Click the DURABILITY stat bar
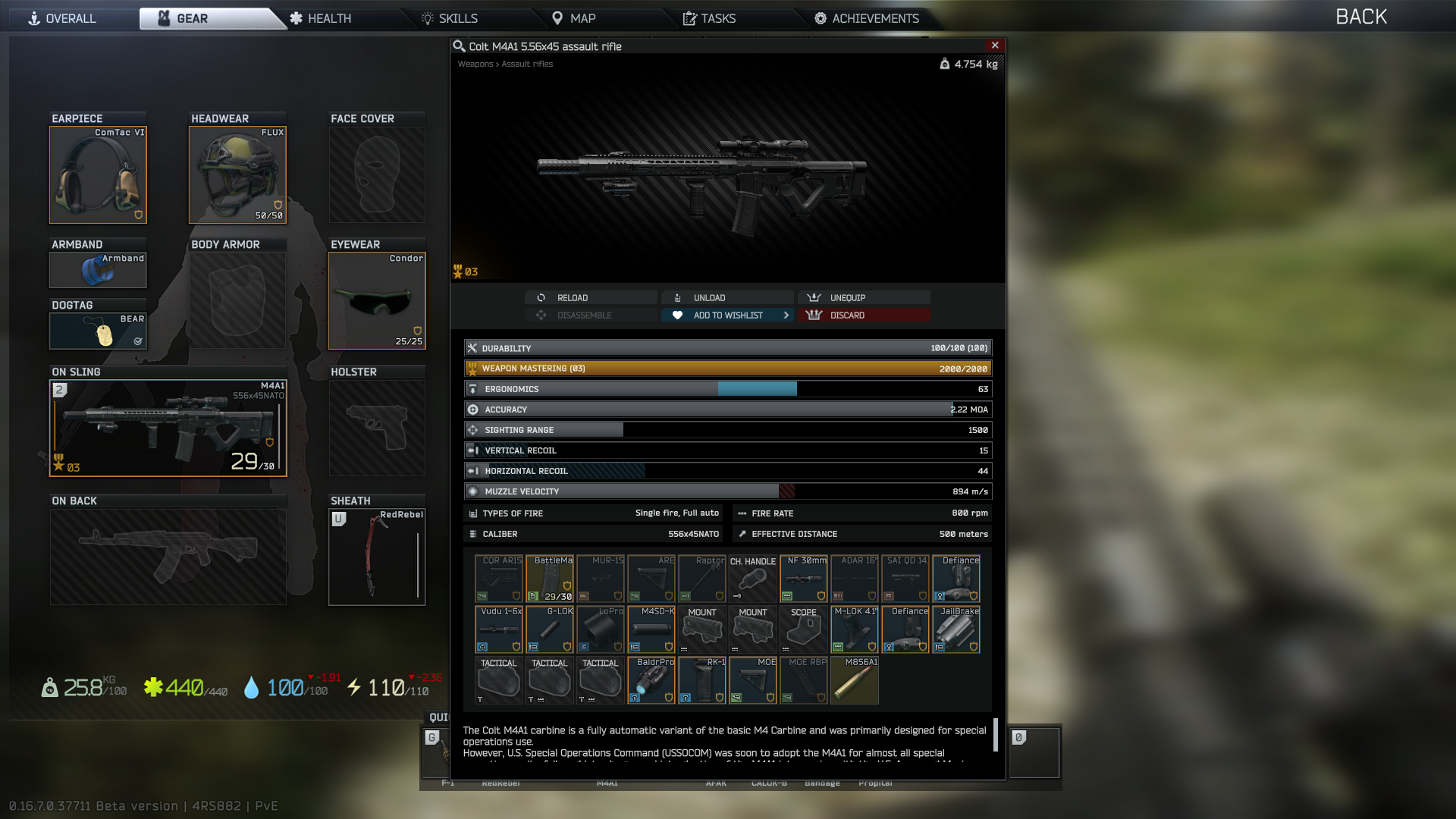 click(728, 348)
